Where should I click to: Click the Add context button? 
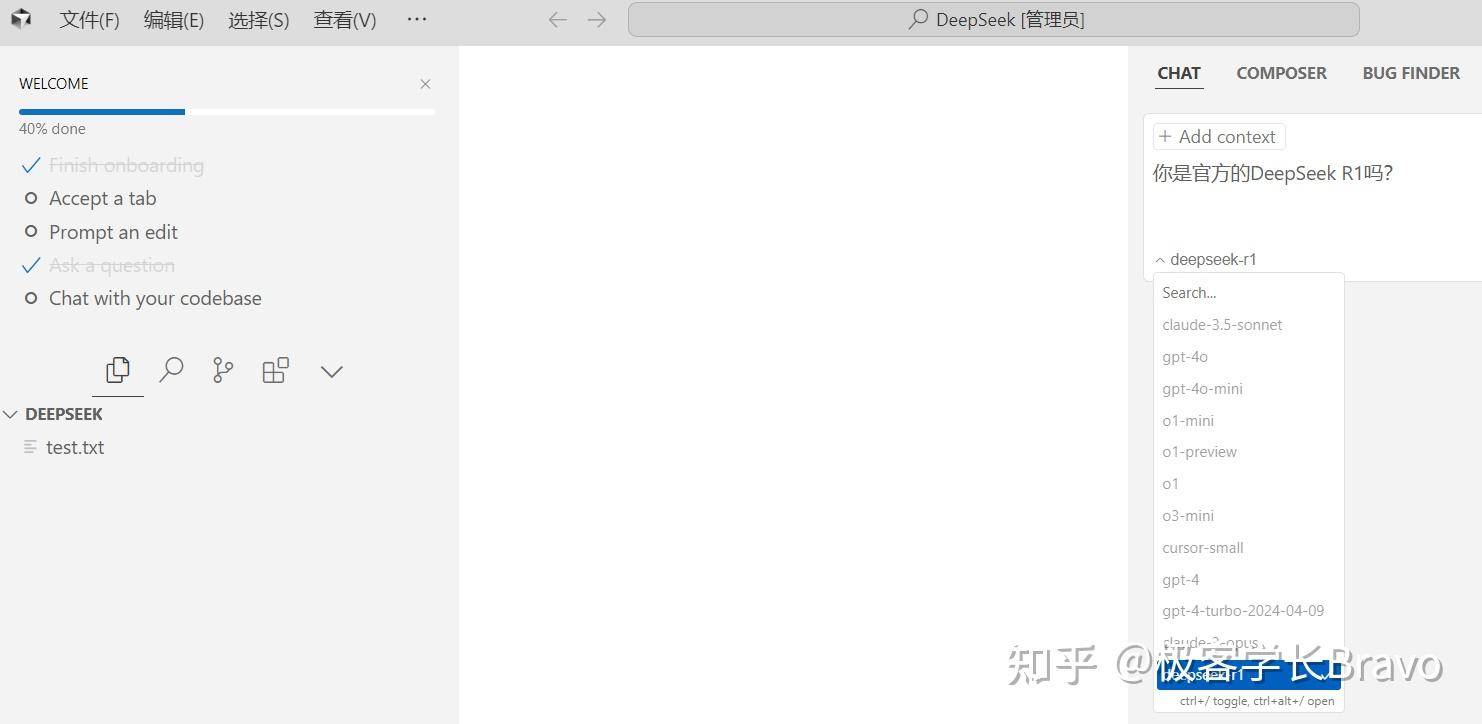(1219, 137)
